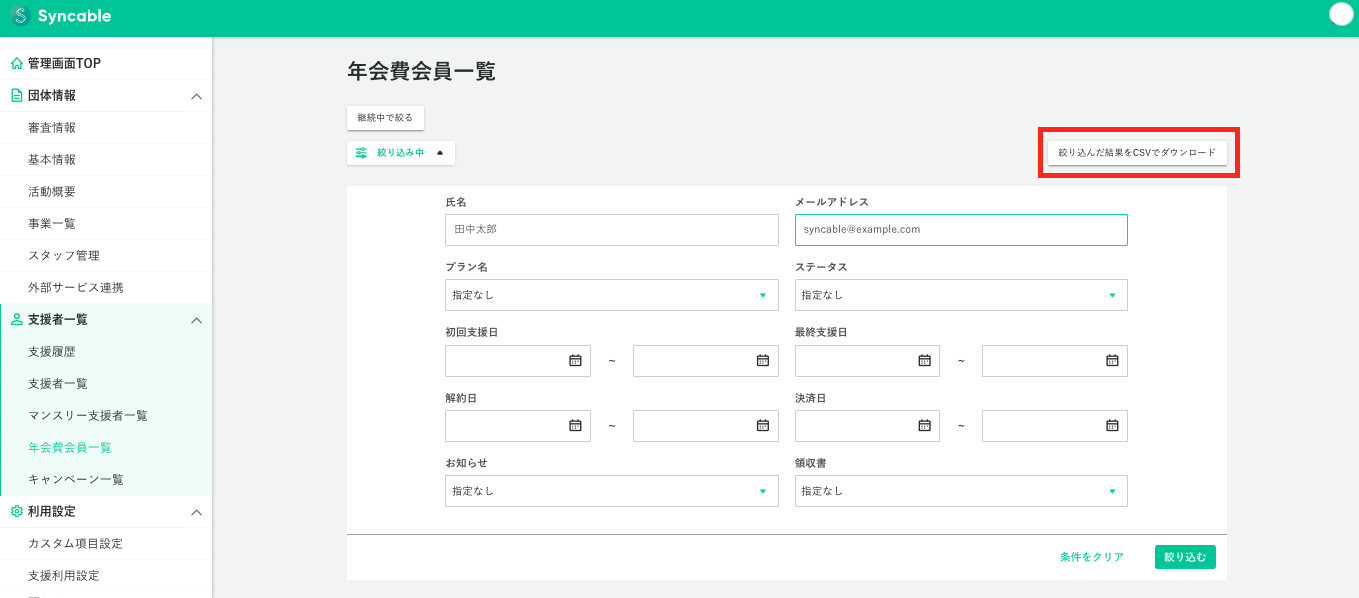Image resolution: width=1359 pixels, height=598 pixels.
Task: Open the プラン名 dropdown
Action: pos(611,295)
